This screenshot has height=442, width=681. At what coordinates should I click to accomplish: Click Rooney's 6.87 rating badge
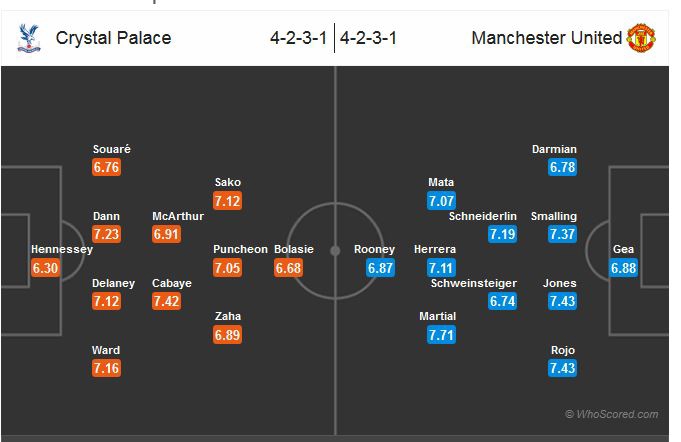[382, 268]
